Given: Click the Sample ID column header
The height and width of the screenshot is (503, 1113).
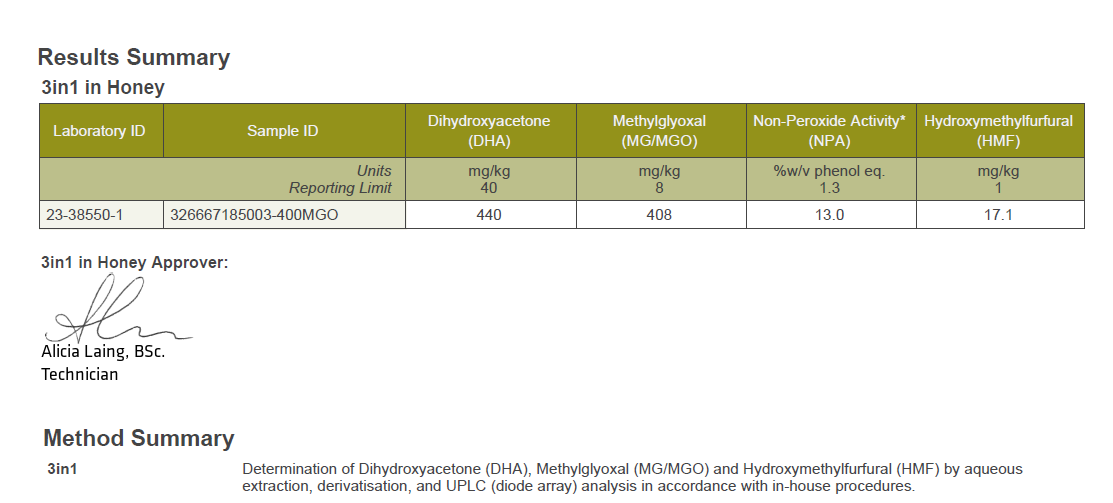Looking at the screenshot, I should click(x=283, y=131).
